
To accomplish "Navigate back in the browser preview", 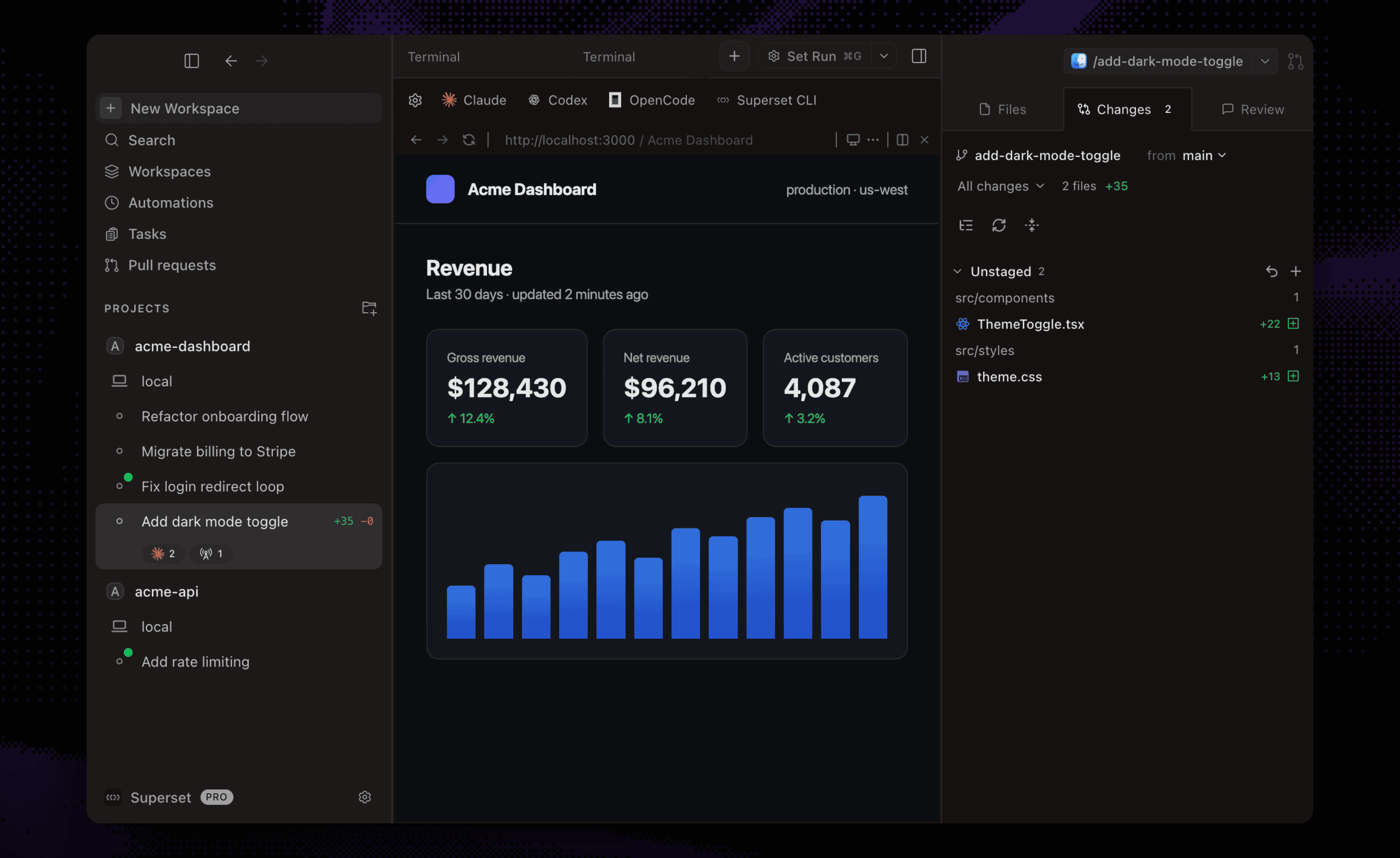I will [x=416, y=140].
